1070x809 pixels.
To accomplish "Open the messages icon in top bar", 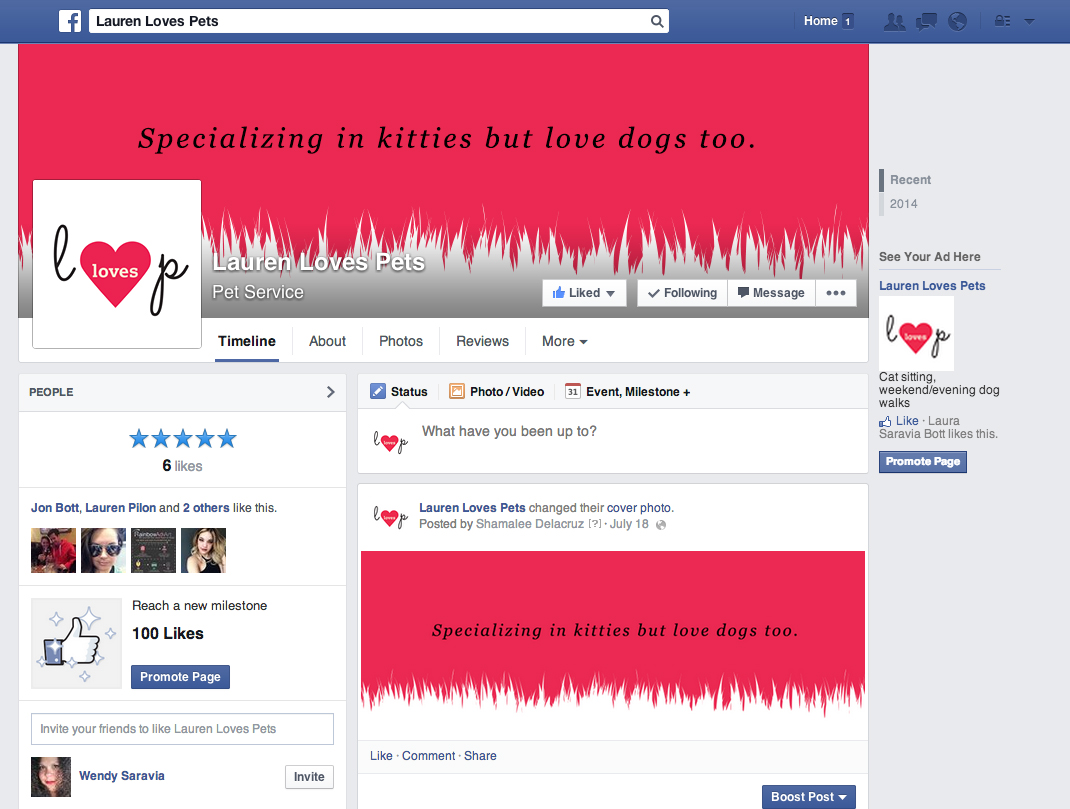I will [x=926, y=22].
